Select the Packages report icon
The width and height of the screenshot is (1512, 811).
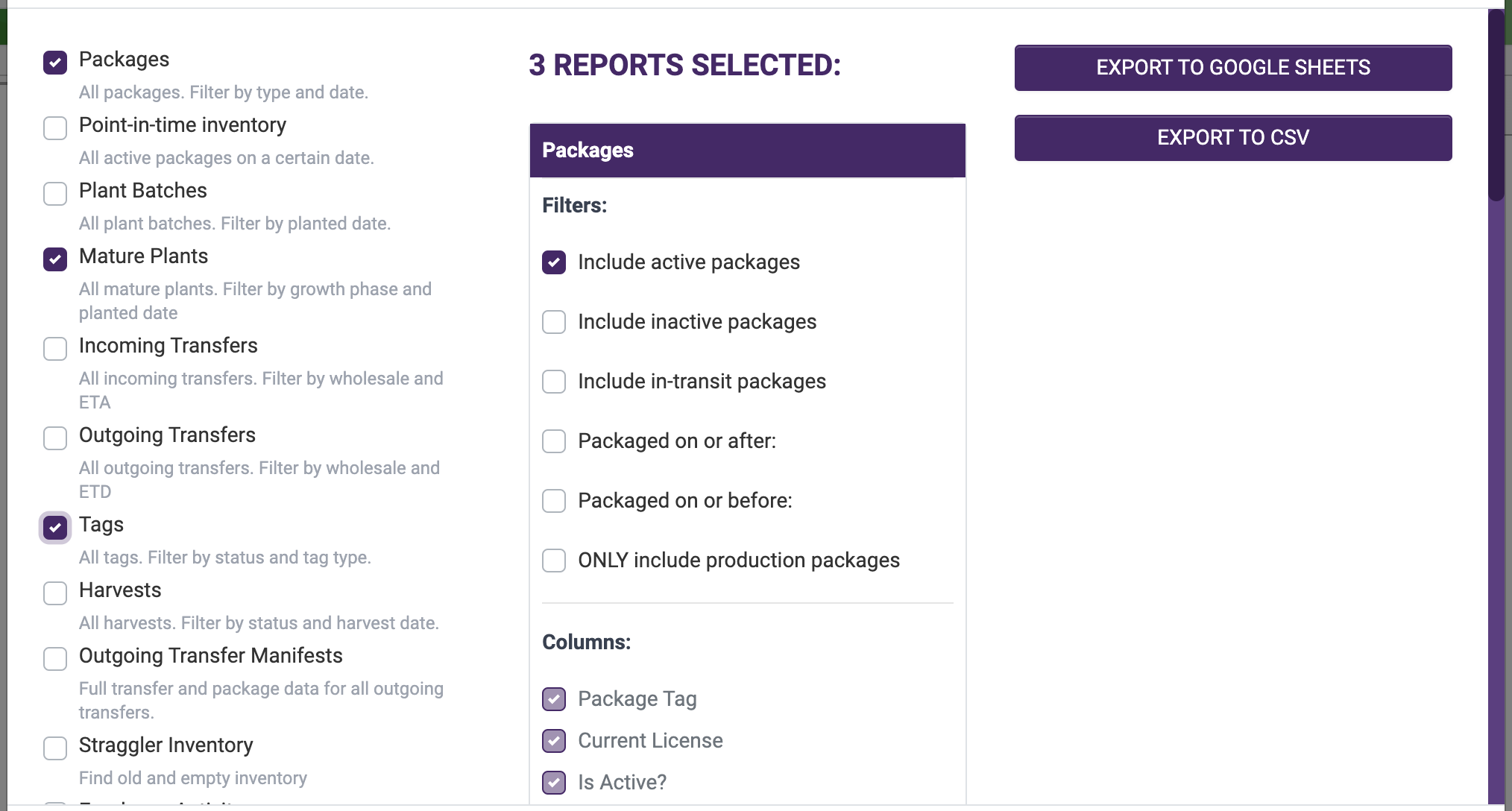click(x=54, y=60)
